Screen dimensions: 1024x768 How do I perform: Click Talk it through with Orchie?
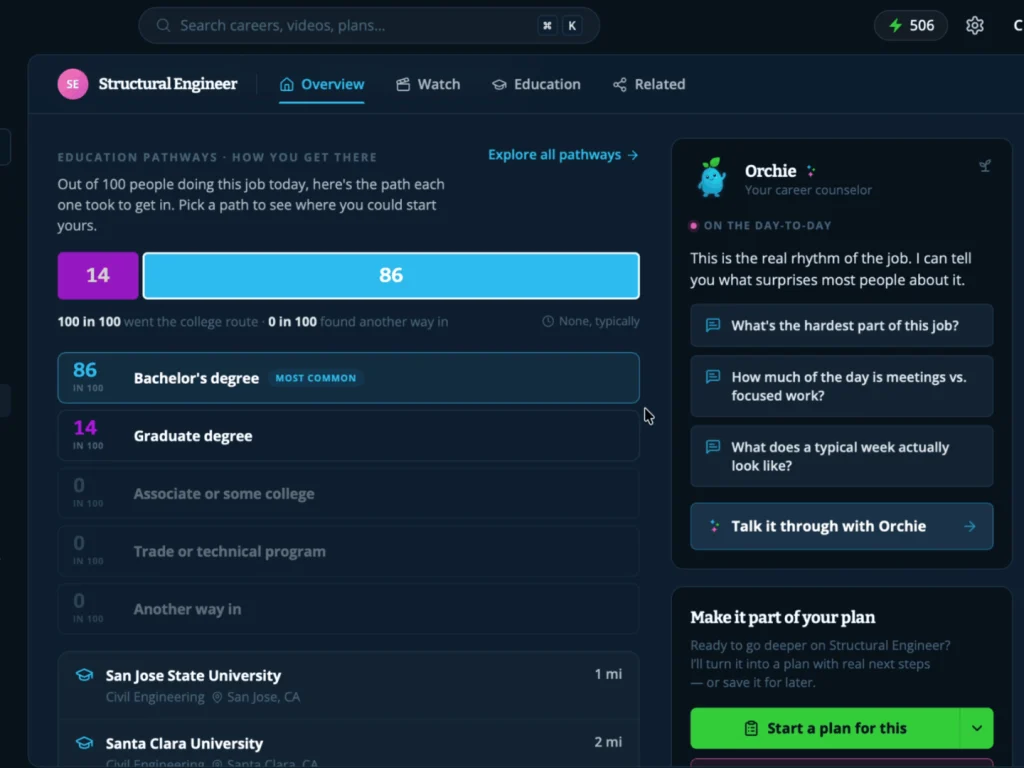pos(842,526)
